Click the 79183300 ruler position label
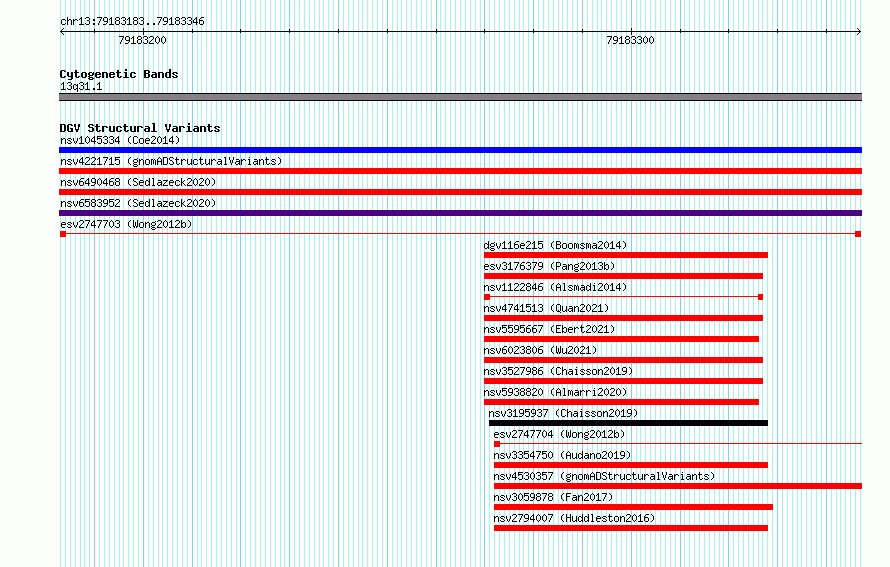Screen dimensions: 890x567 [x=630, y=40]
